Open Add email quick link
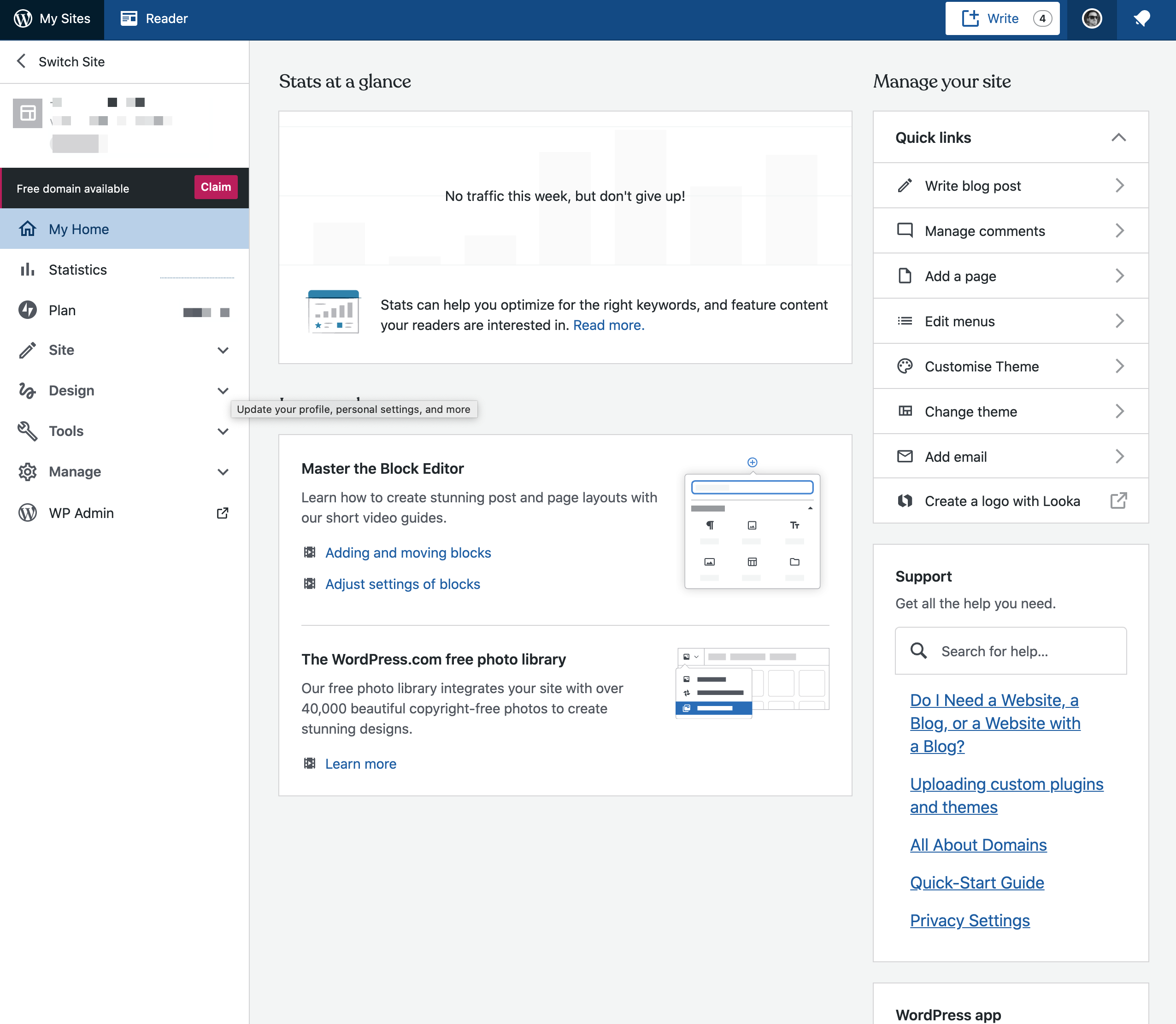The height and width of the screenshot is (1024, 1176). click(x=1010, y=456)
